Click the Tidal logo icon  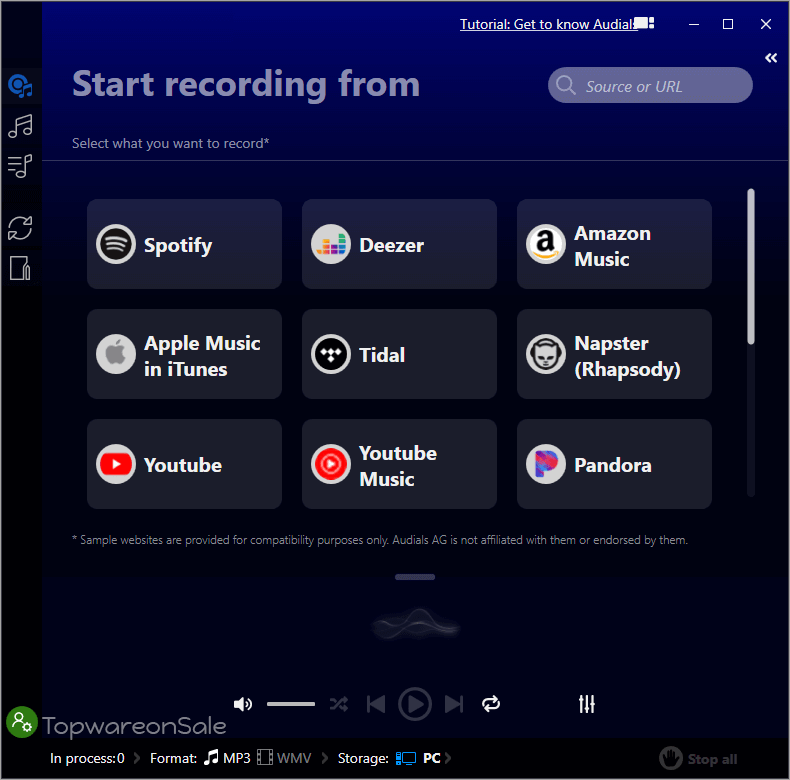coord(331,354)
